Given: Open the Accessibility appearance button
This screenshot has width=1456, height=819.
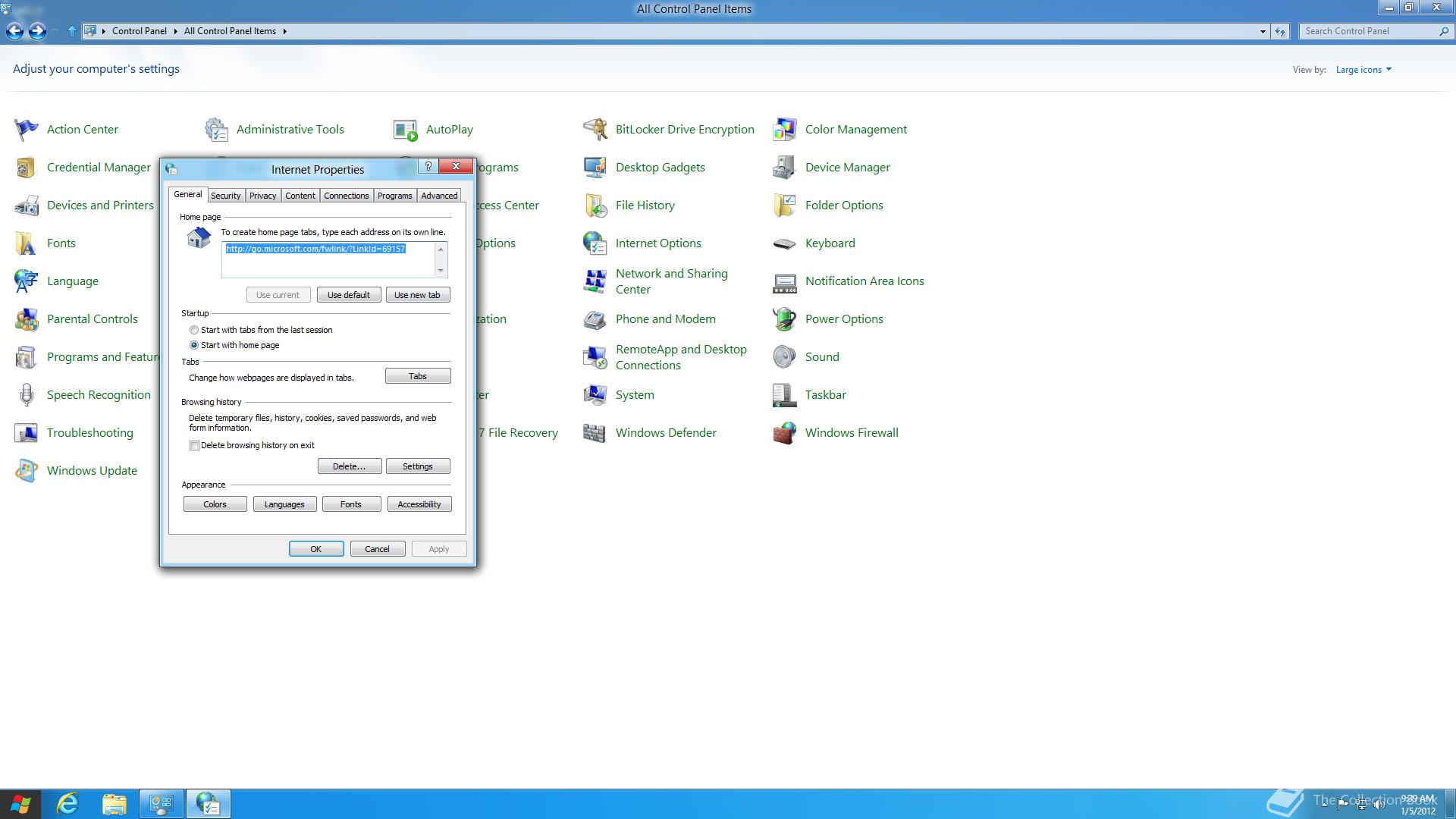Looking at the screenshot, I should coord(419,504).
